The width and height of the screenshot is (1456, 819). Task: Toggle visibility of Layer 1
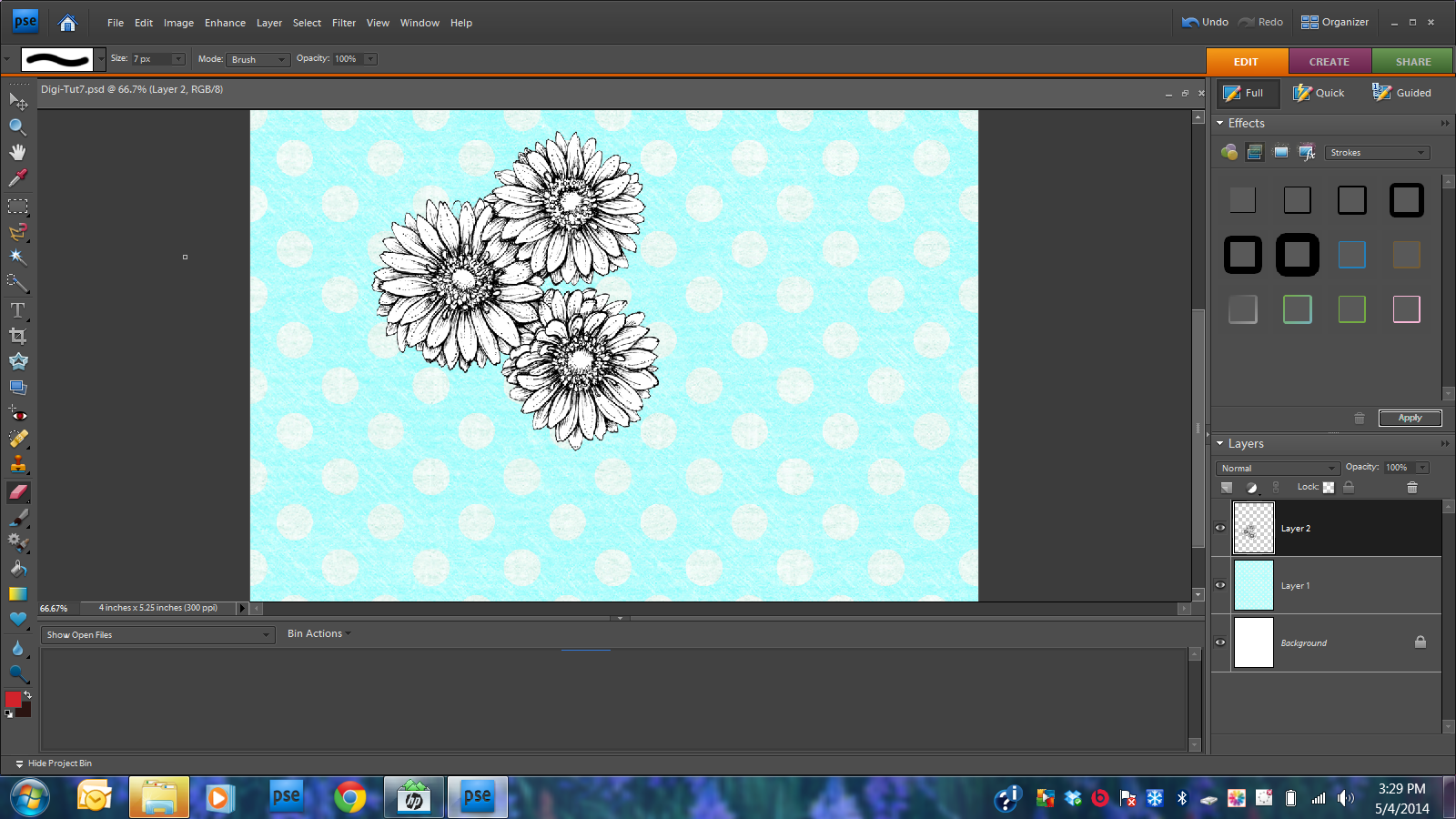click(1220, 585)
